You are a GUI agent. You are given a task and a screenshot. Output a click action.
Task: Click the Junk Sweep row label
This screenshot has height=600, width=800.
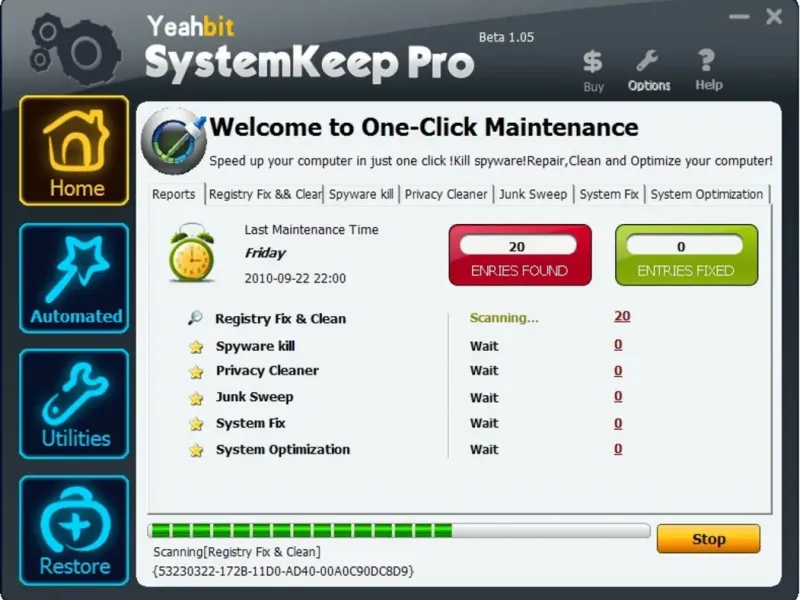pyautogui.click(x=254, y=397)
